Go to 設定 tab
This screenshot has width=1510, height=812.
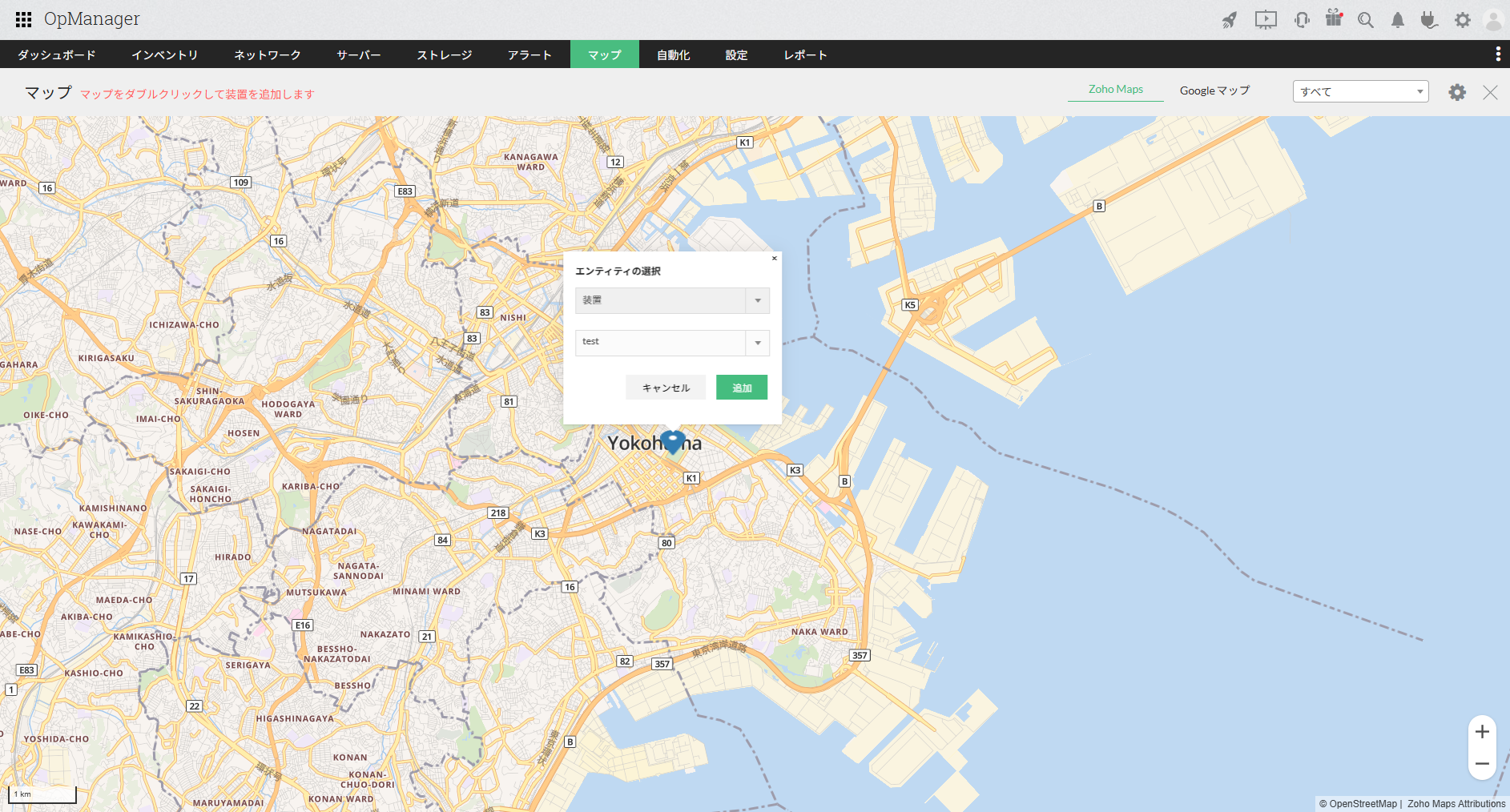[737, 54]
